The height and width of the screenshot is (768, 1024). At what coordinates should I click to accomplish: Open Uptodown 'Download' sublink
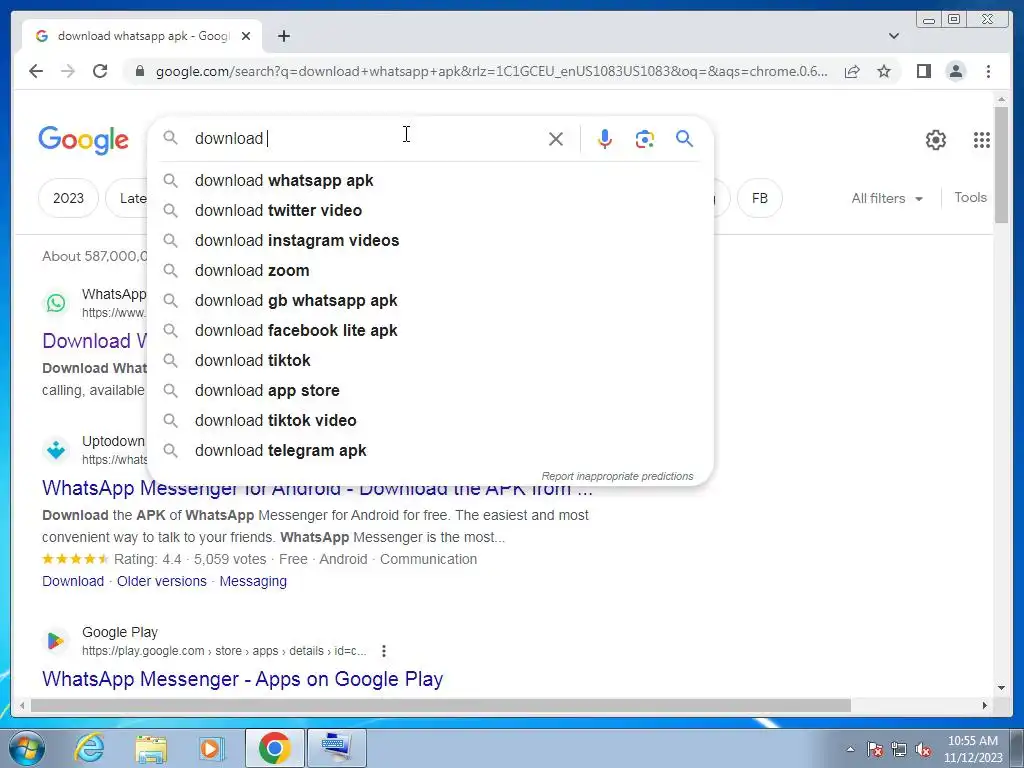click(x=73, y=581)
